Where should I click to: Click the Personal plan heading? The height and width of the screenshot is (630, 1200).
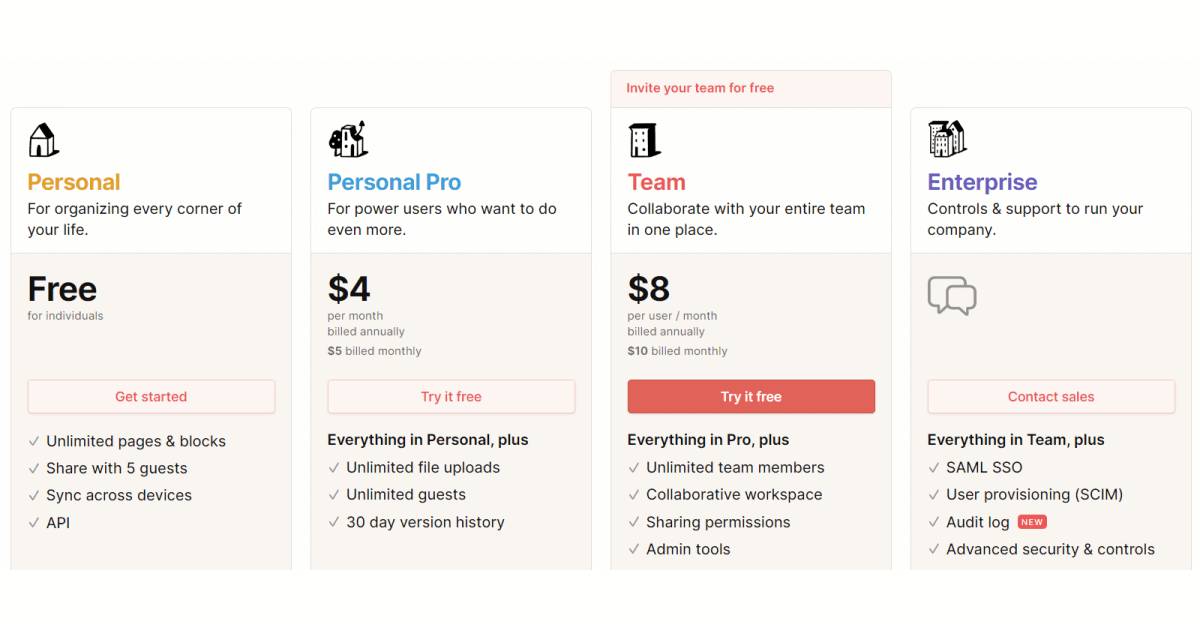(74, 182)
